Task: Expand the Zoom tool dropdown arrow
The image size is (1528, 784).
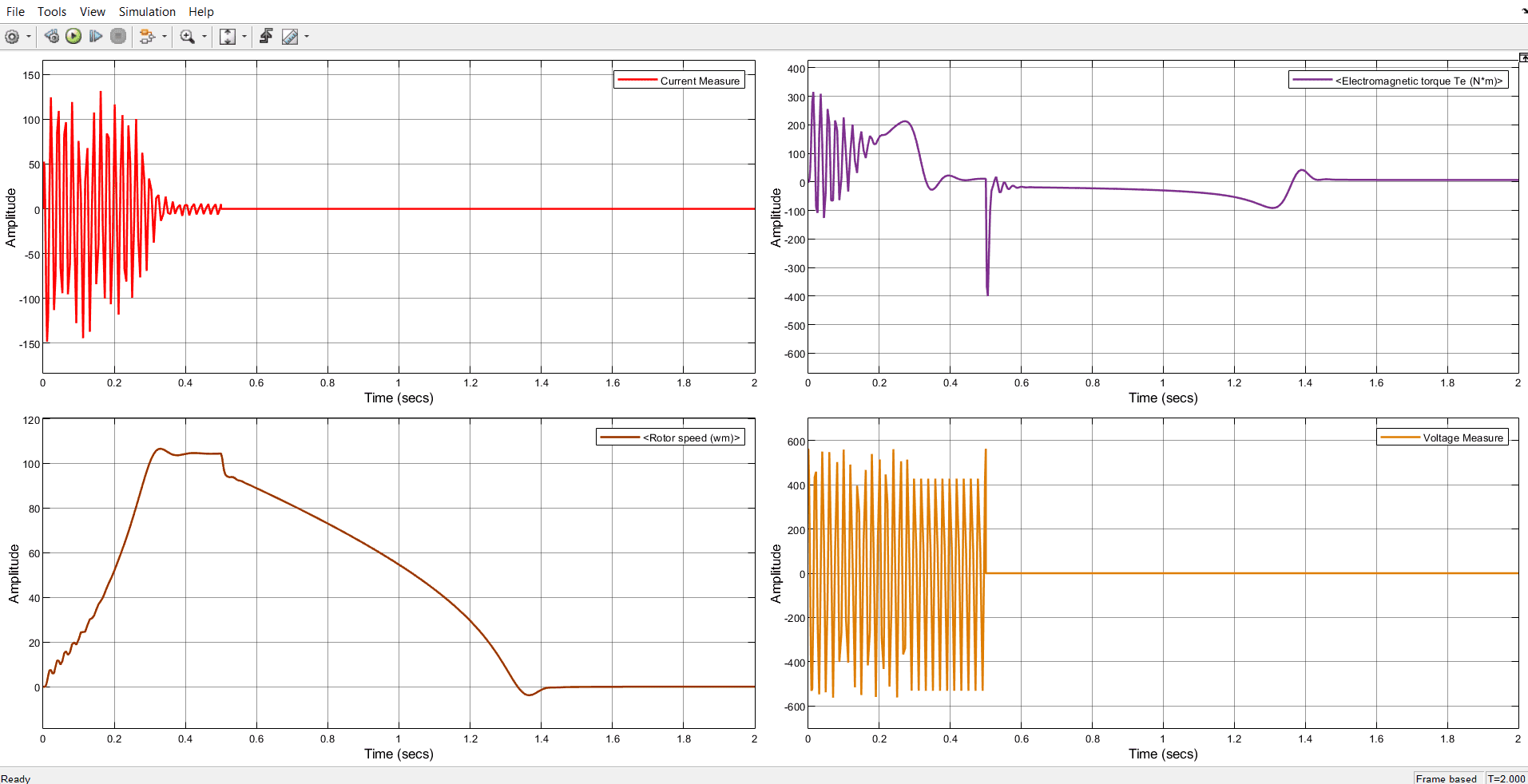Action: pyautogui.click(x=204, y=37)
